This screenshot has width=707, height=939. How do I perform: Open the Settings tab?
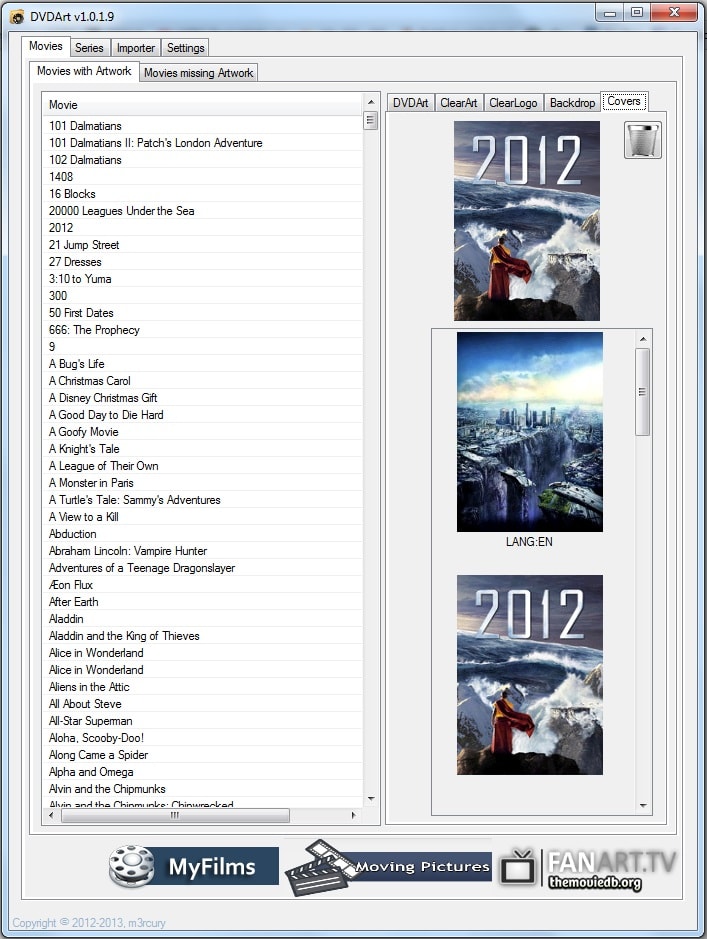(x=186, y=48)
